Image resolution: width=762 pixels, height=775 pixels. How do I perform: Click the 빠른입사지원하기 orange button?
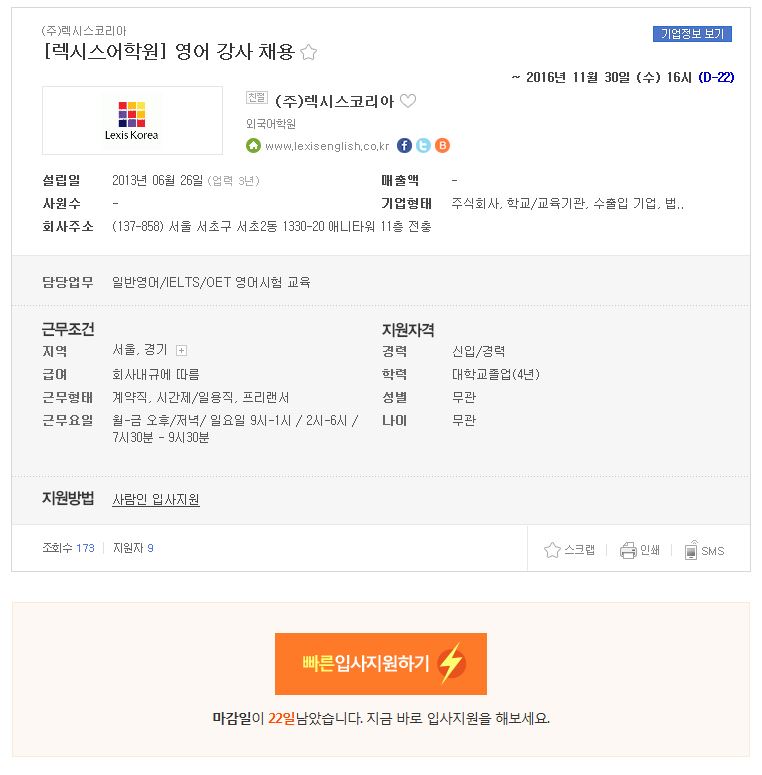[381, 664]
